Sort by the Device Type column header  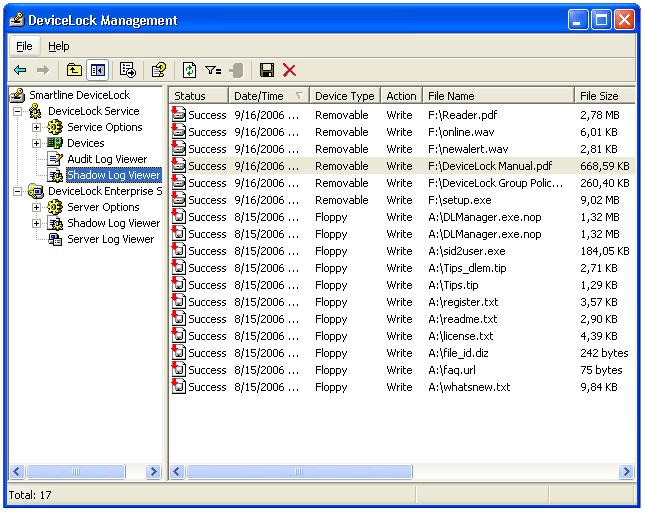click(345, 96)
